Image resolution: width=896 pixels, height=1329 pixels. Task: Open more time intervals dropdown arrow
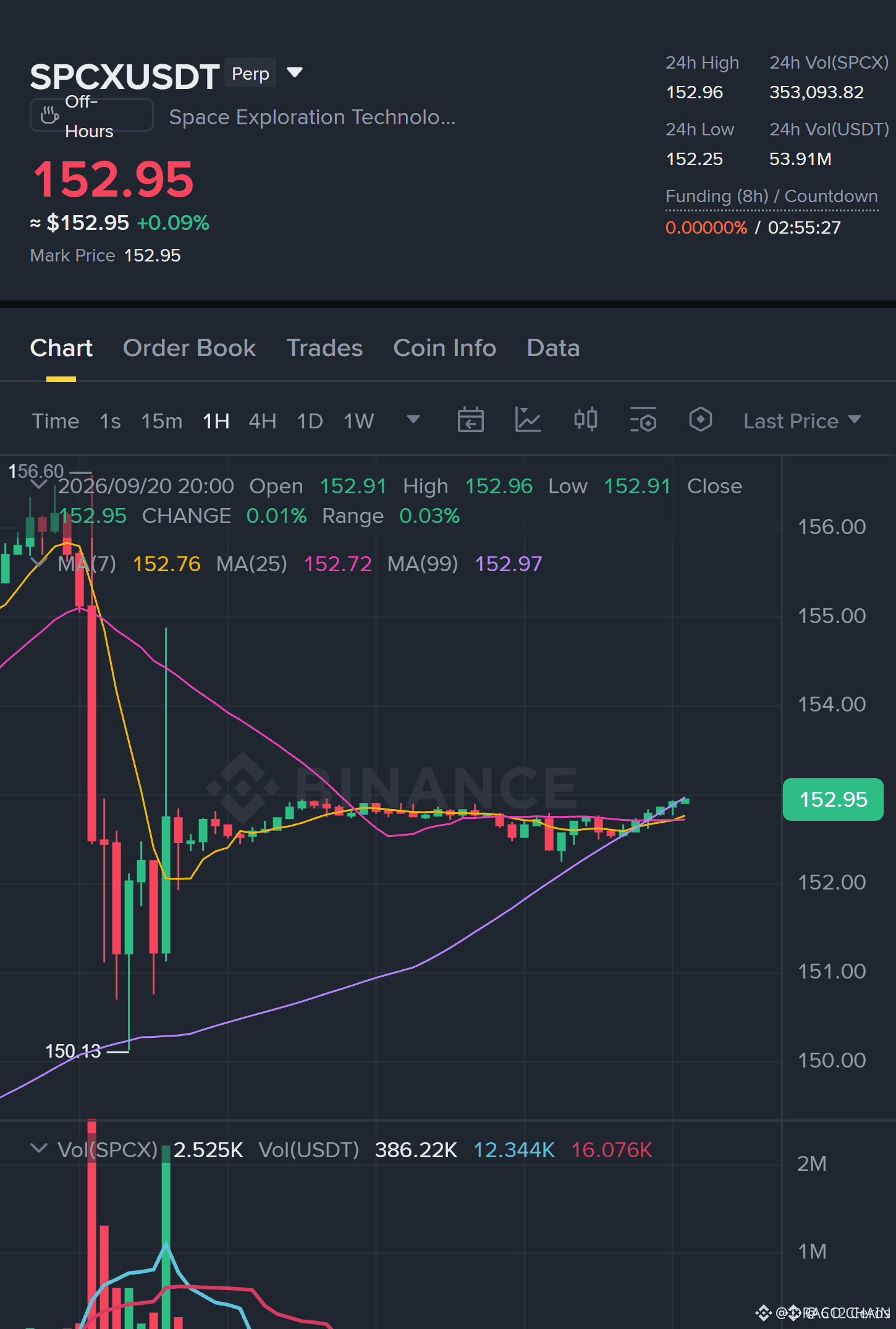(x=413, y=420)
